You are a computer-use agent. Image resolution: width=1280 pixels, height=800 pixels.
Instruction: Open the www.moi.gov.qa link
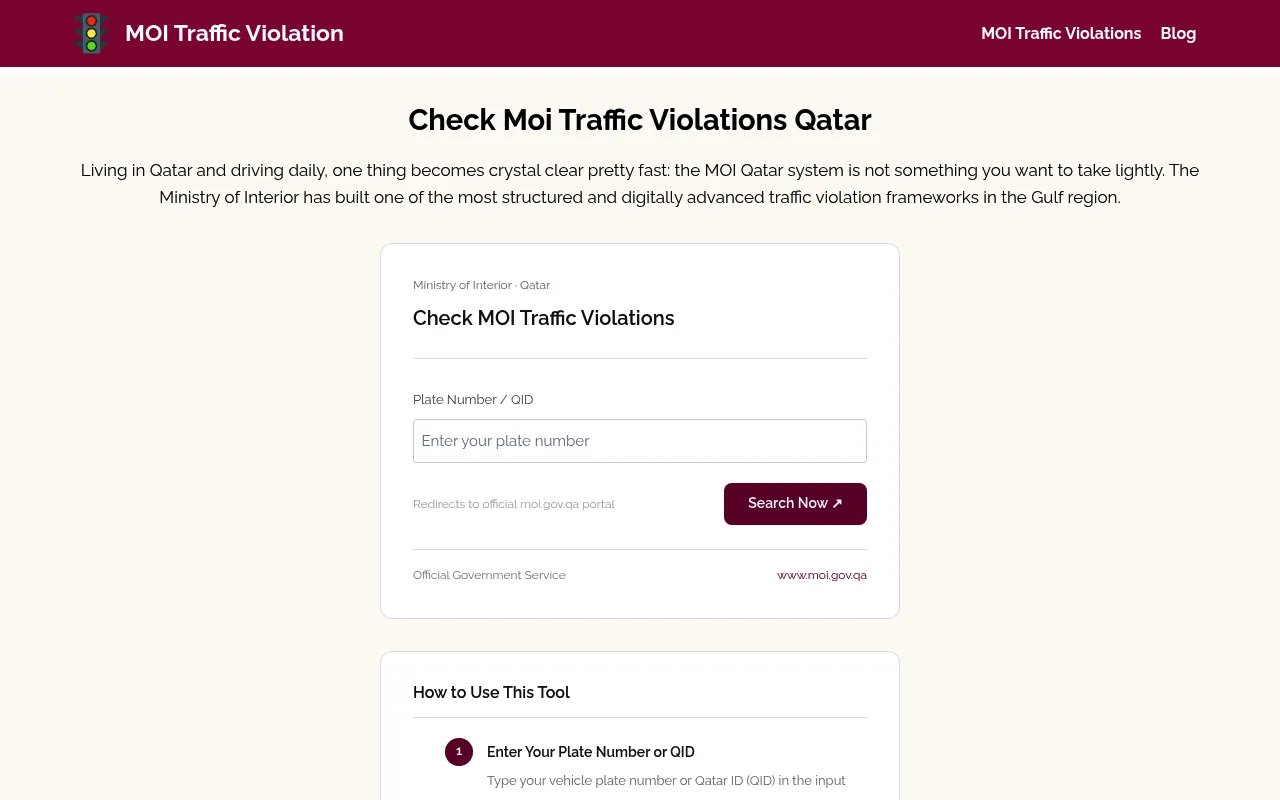pyautogui.click(x=822, y=575)
